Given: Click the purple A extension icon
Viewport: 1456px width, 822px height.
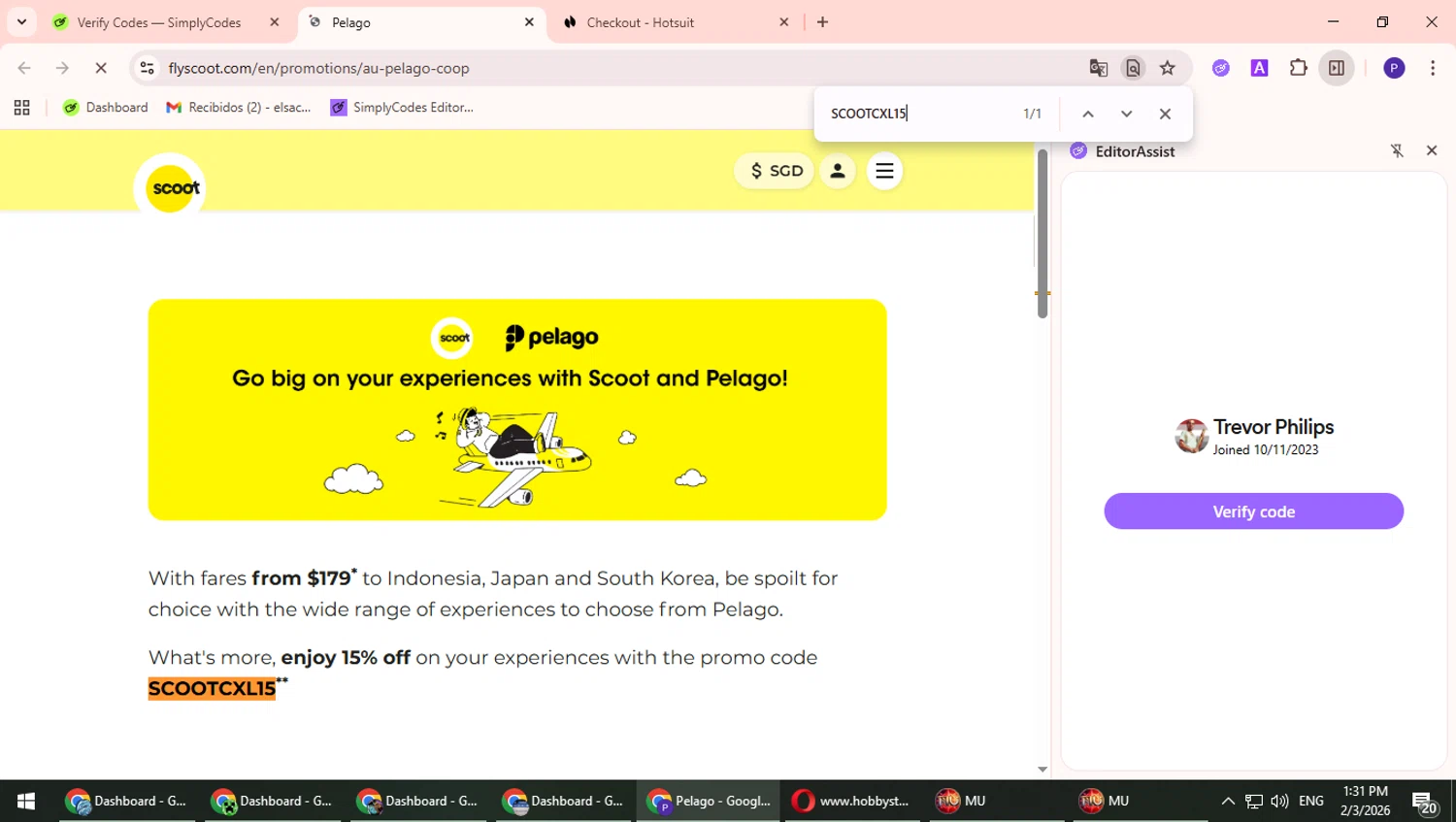Looking at the screenshot, I should 1260,68.
